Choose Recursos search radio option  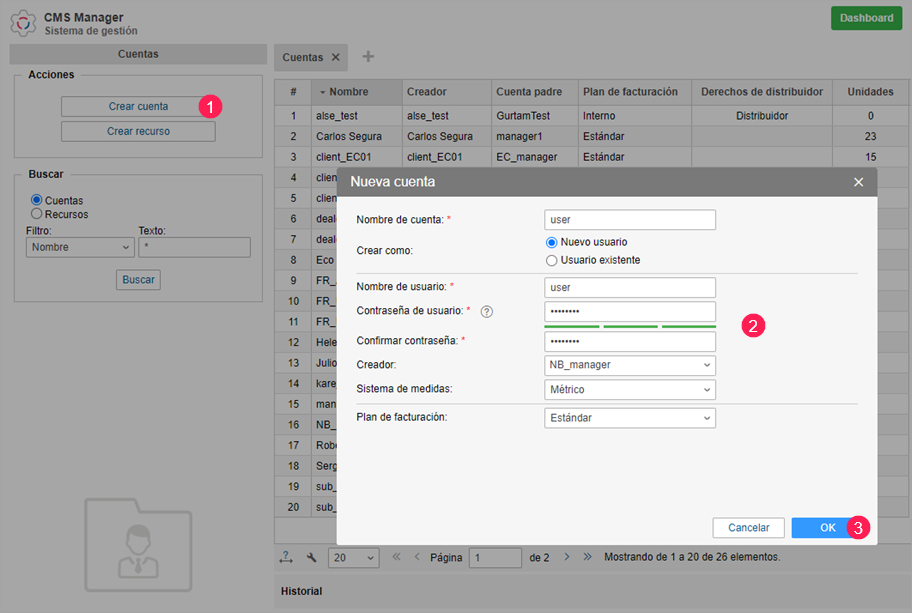[x=37, y=214]
